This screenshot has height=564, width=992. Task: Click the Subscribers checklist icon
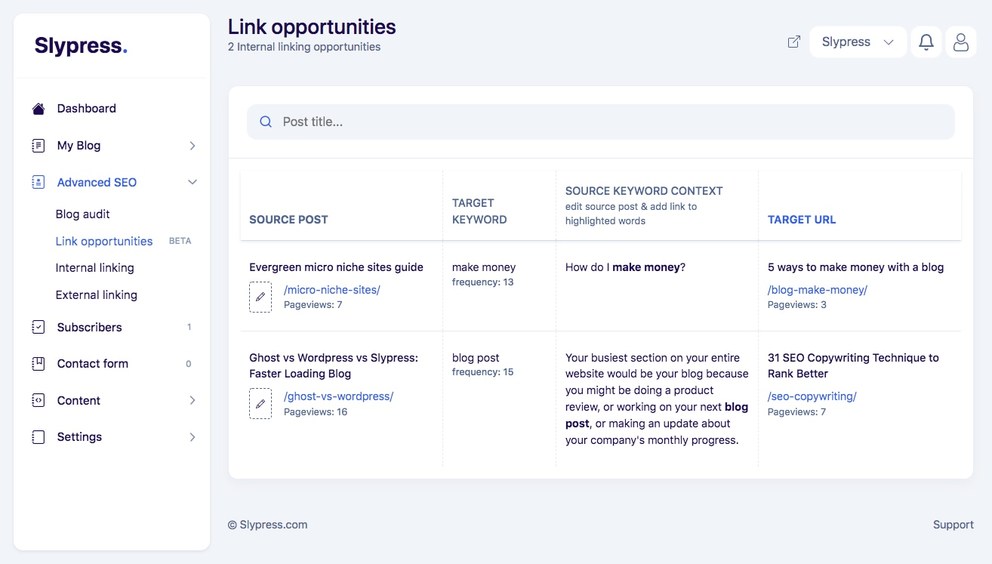[39, 327]
